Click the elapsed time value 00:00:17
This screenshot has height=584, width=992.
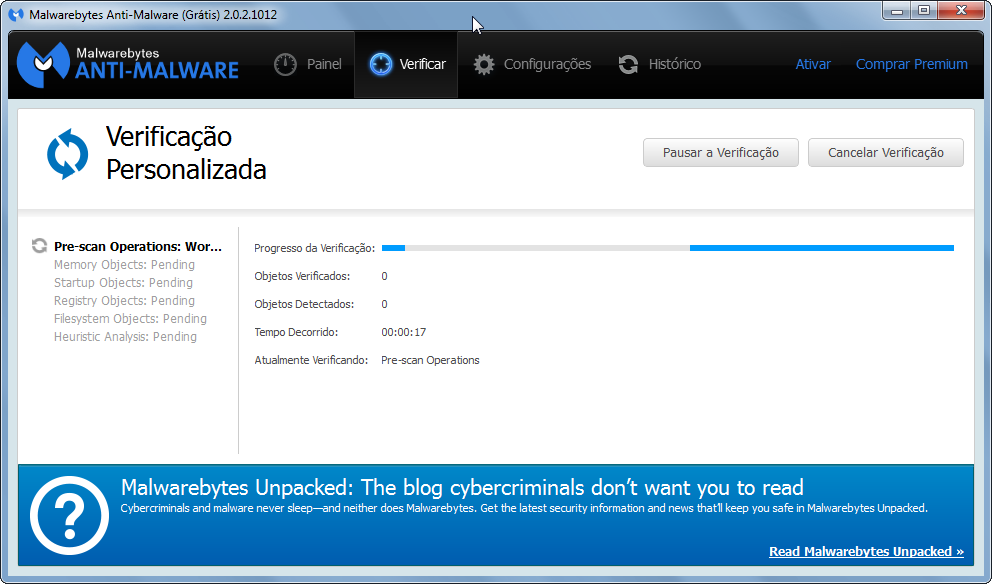tap(404, 332)
